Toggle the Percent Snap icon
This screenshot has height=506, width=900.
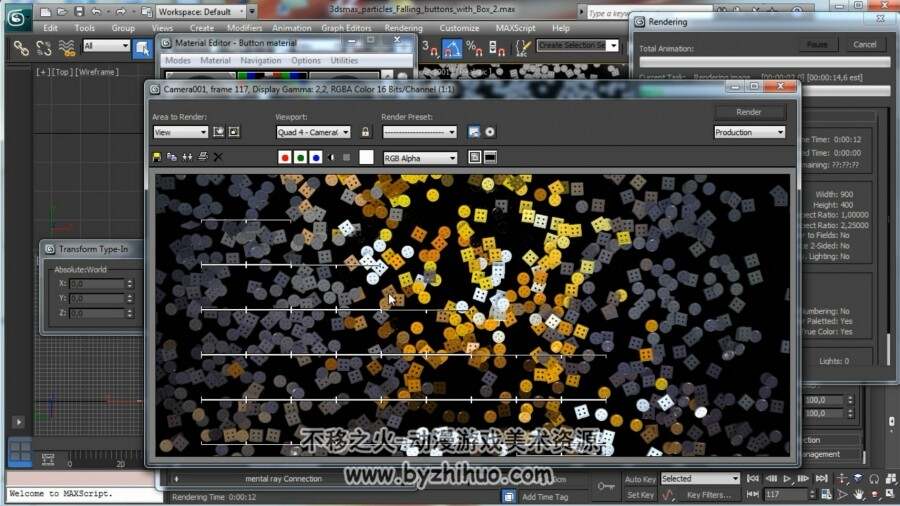(474, 49)
